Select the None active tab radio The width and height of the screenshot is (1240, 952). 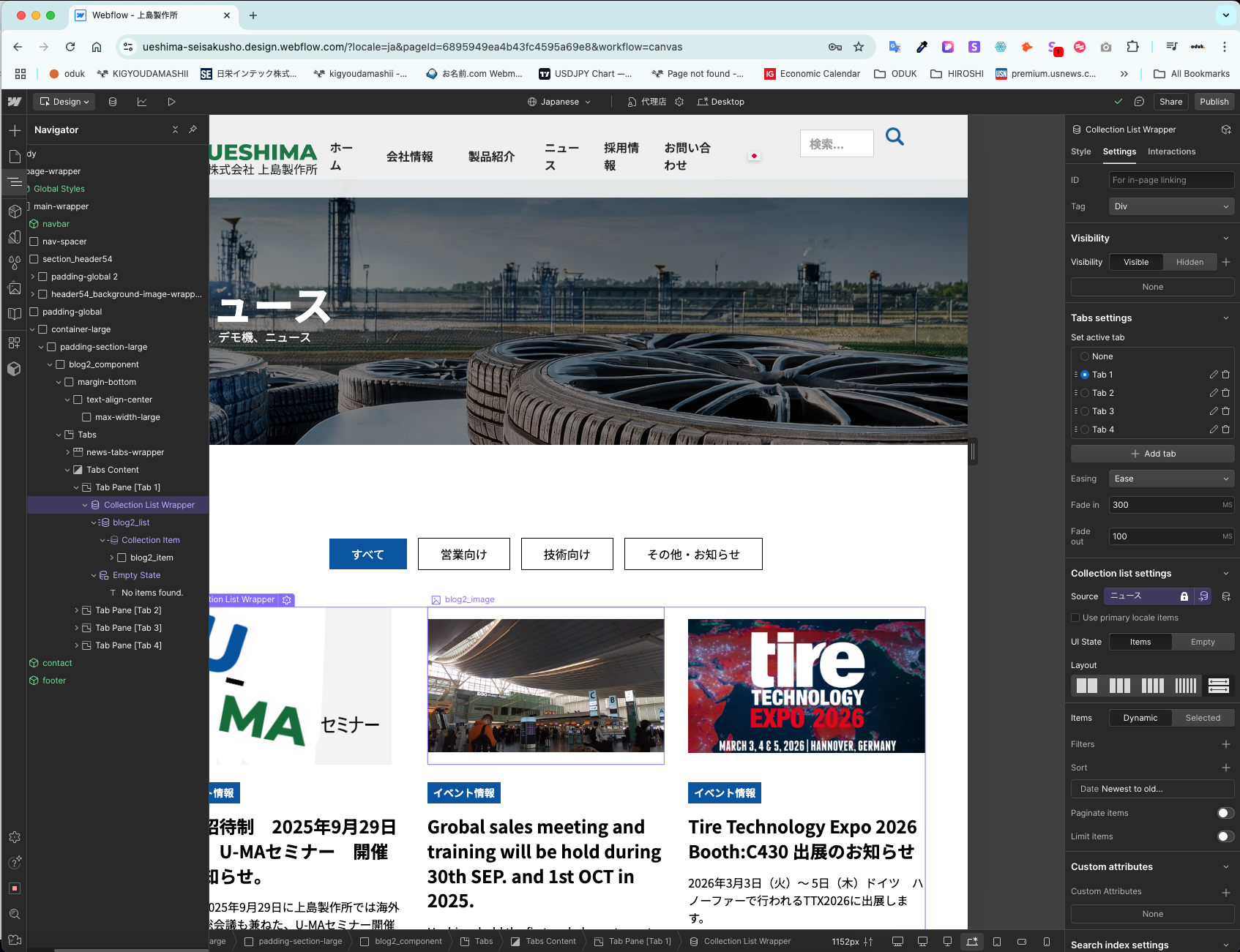1085,356
